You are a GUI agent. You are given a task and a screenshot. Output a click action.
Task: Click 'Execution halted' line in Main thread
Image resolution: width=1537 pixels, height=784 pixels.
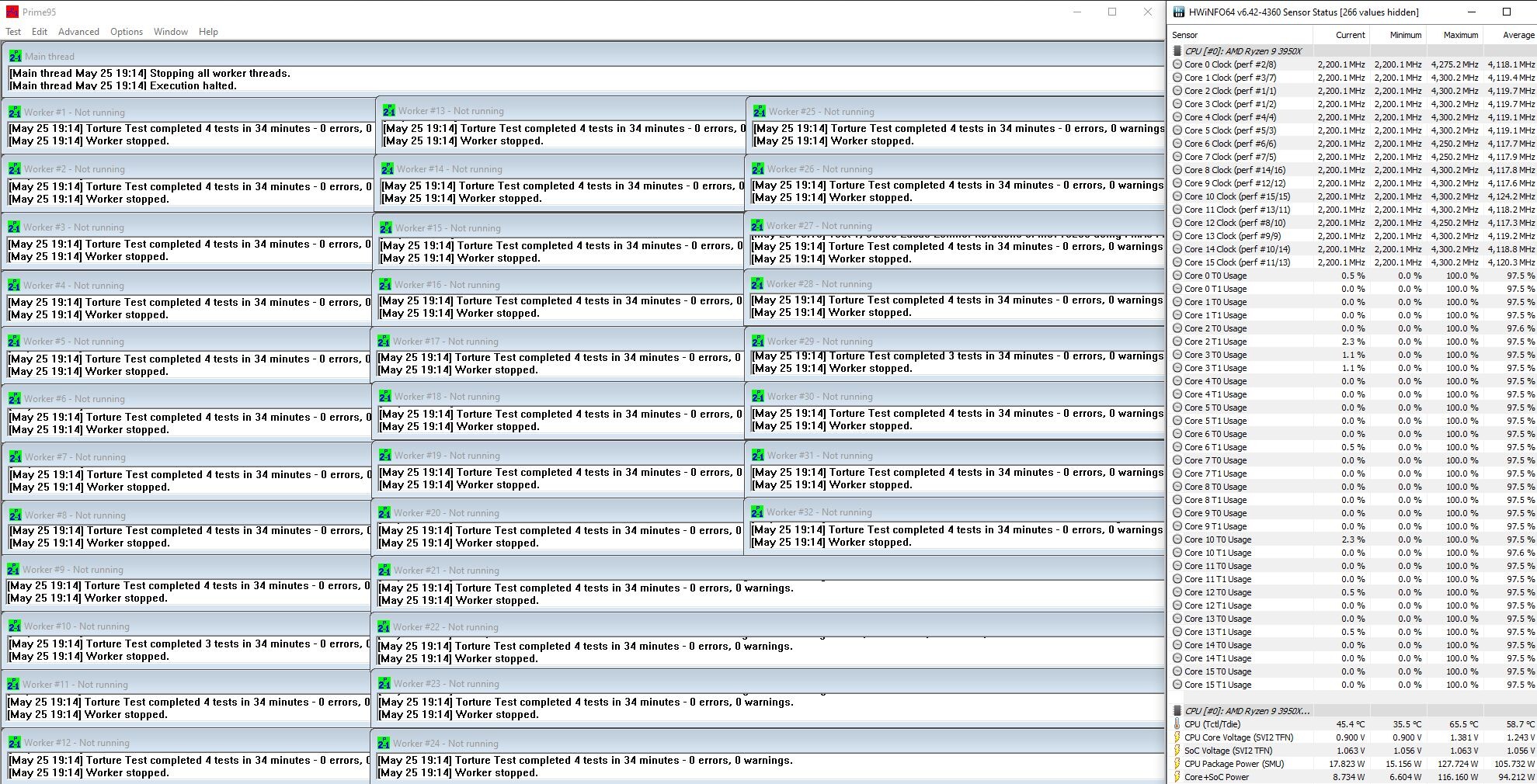123,85
